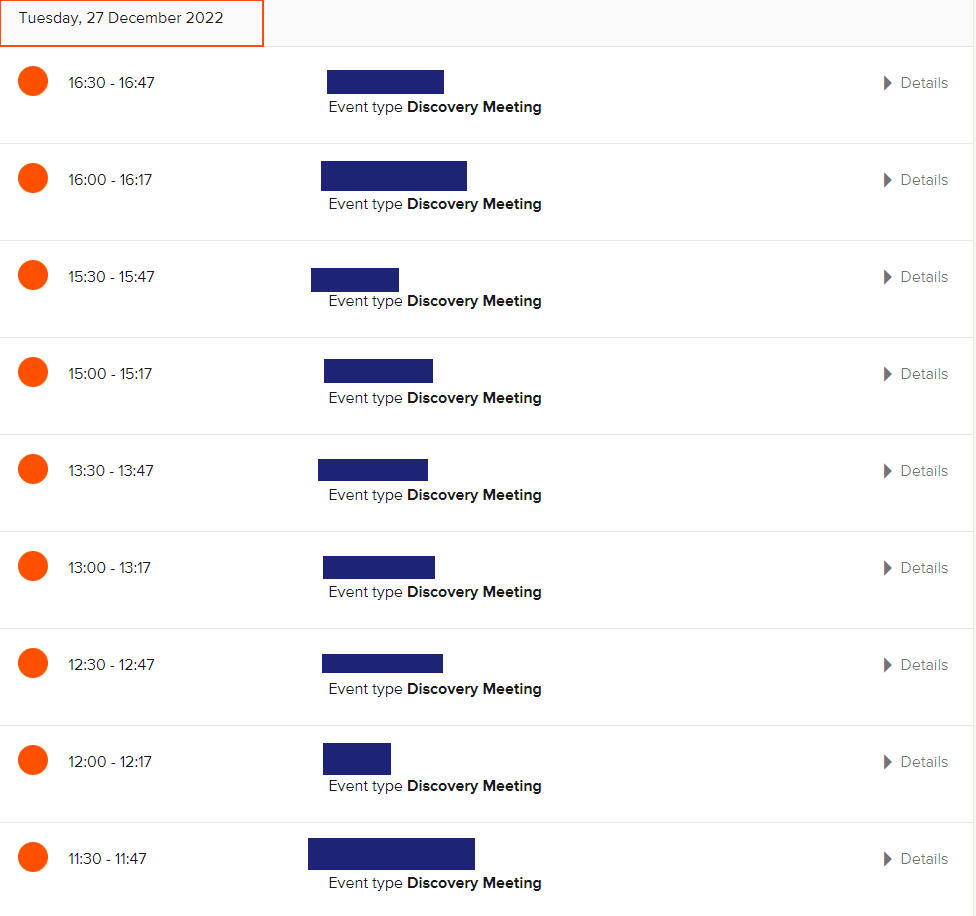Click the orange dot for 13:00 - 13:17
Image resolution: width=976 pixels, height=916 pixels.
(x=33, y=566)
